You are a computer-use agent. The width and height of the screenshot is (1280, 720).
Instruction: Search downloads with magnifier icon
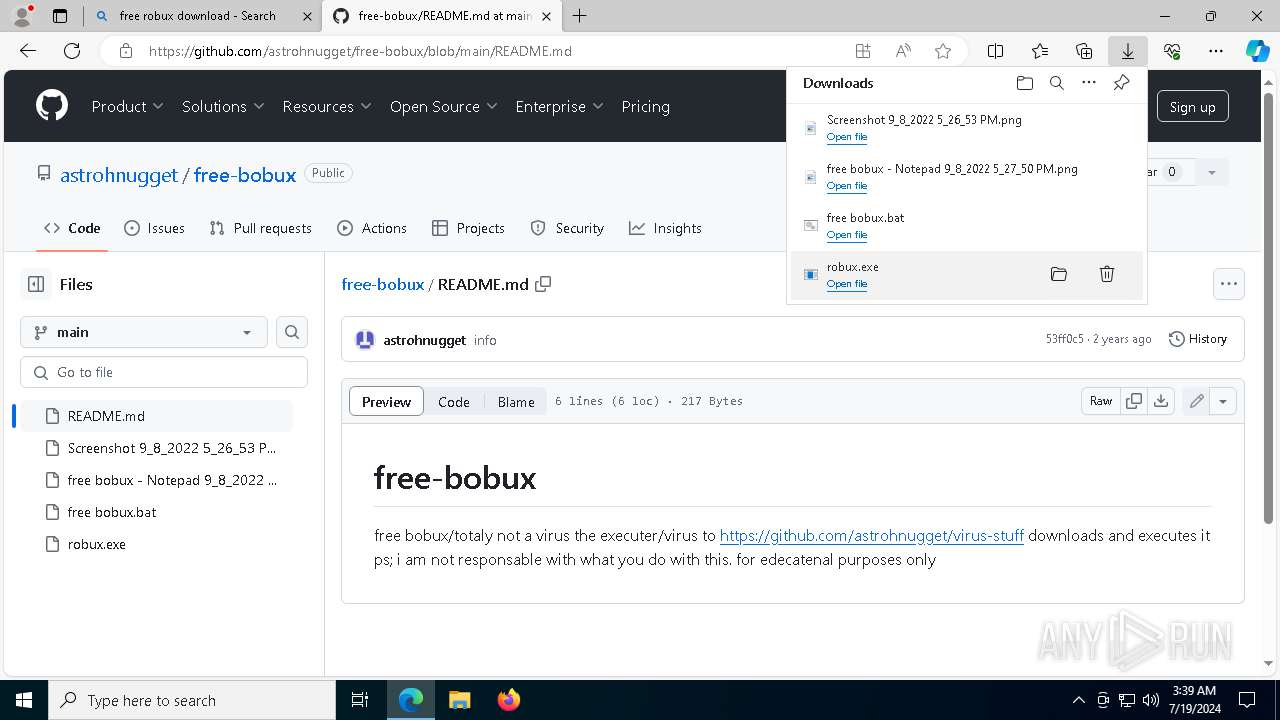(x=1056, y=83)
